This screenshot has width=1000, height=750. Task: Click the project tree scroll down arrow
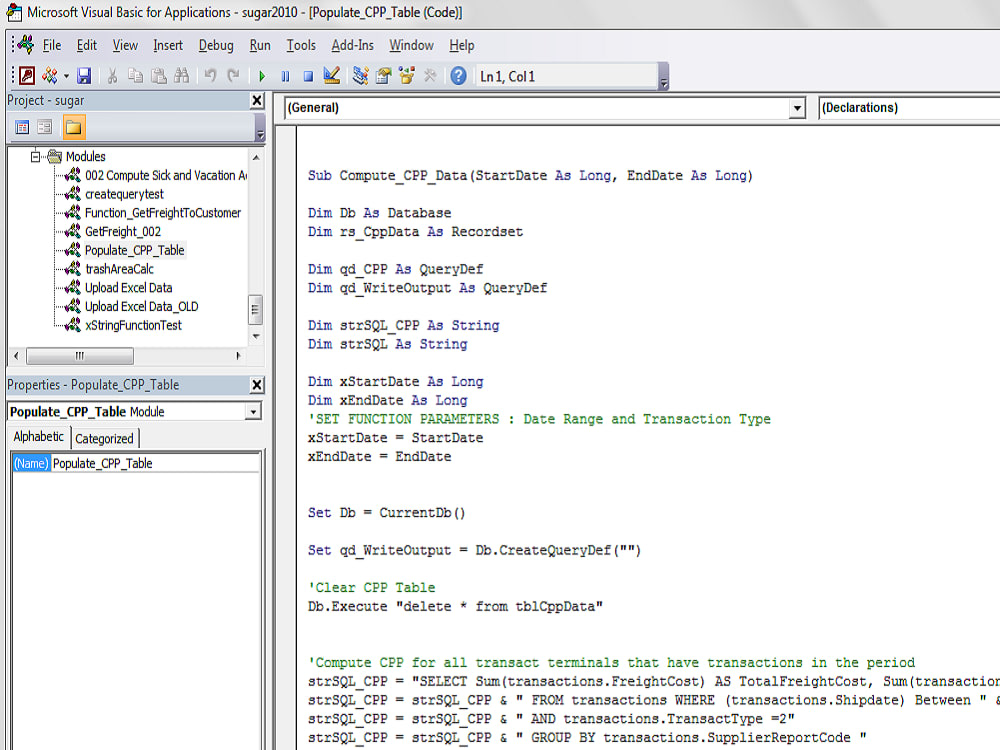click(256, 336)
